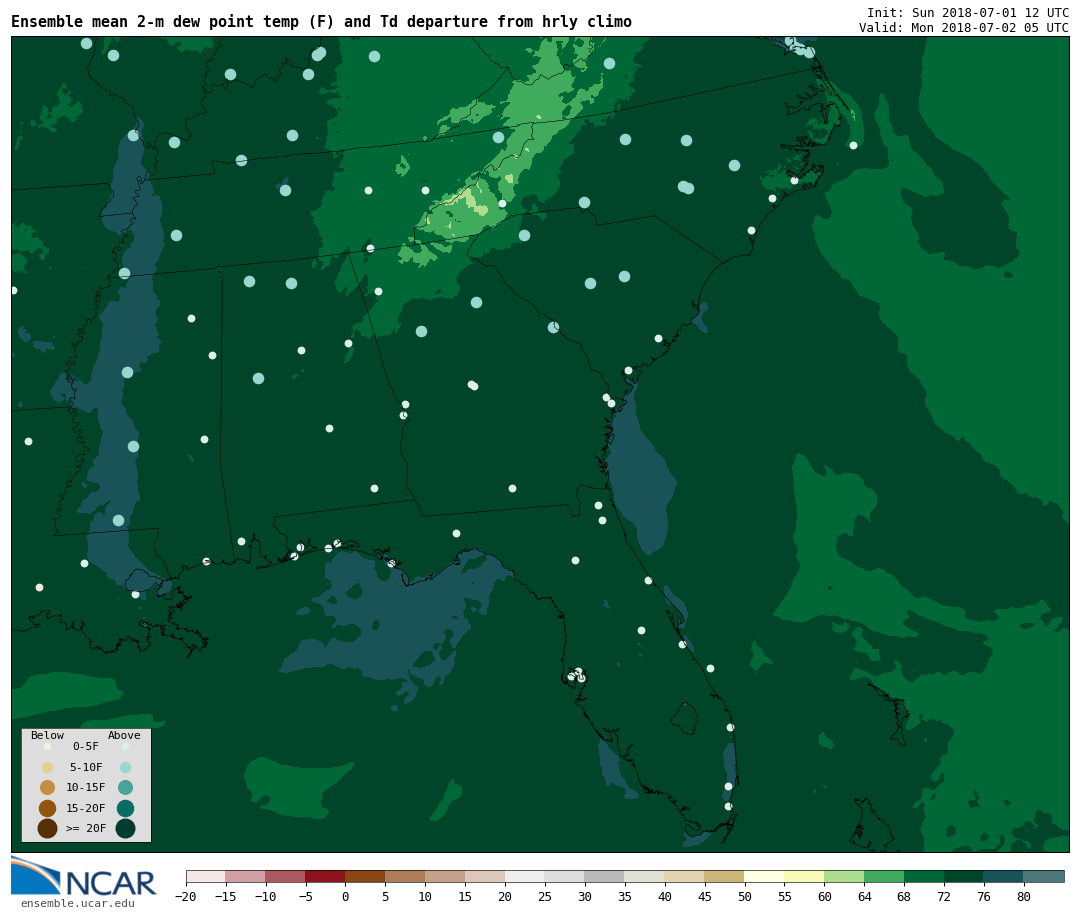Screen dimensions: 1080x915
Task: Click the Below 5-10F legend circle
Action: [48, 768]
